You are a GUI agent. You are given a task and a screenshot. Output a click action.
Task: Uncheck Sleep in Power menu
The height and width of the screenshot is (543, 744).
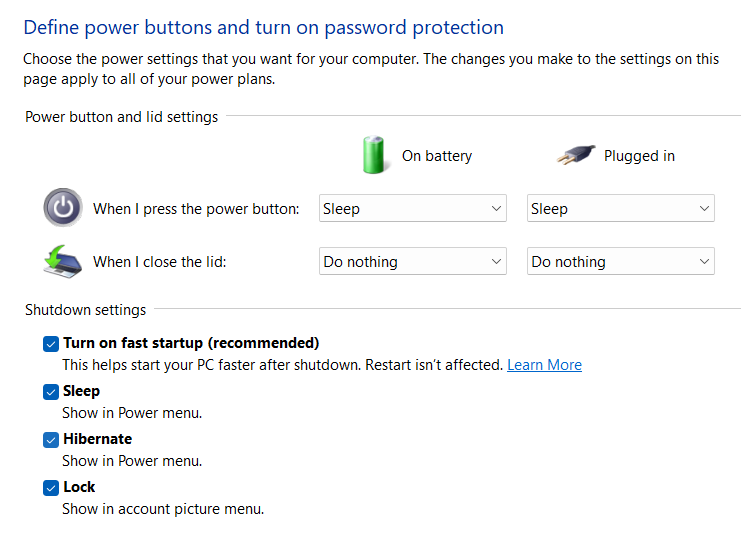click(x=51, y=392)
